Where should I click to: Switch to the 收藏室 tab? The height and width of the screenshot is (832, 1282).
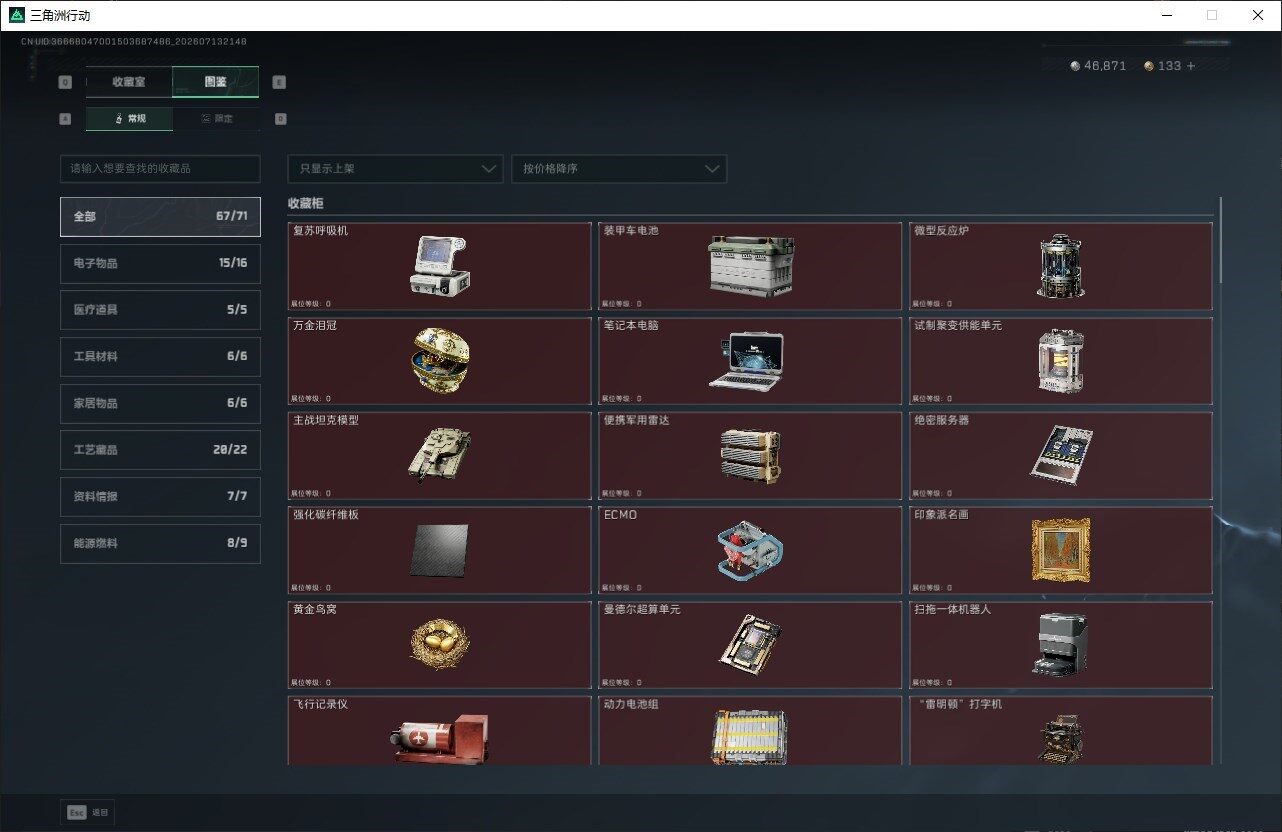129,82
